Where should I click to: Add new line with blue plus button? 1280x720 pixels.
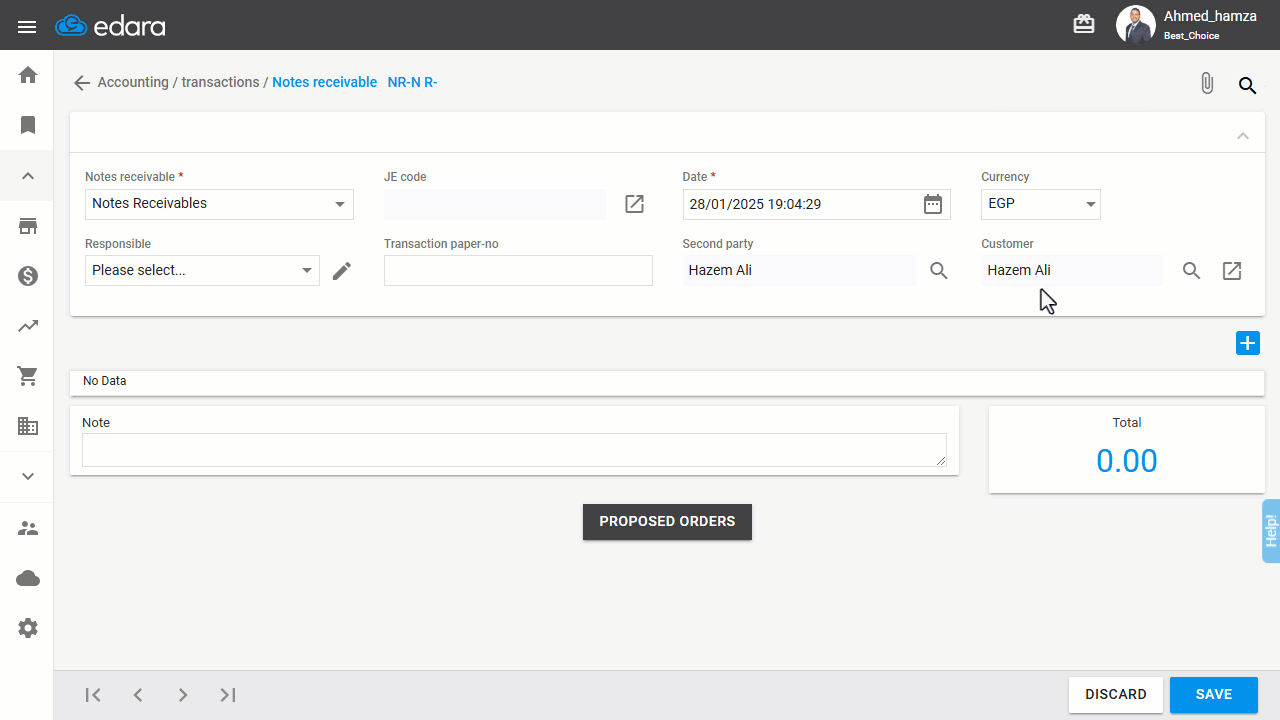tap(1247, 343)
